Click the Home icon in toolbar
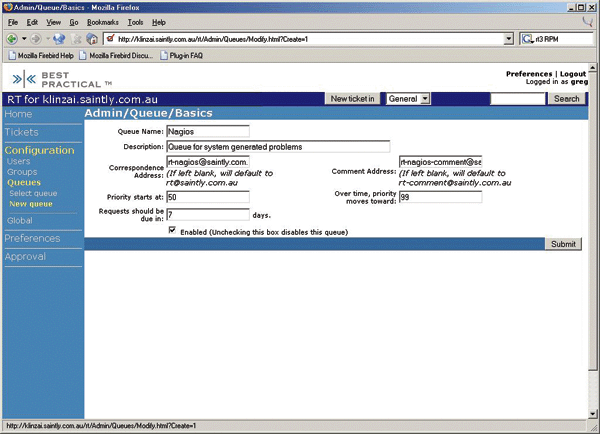Viewport: 600px width, 434px height. pyautogui.click(x=92, y=39)
